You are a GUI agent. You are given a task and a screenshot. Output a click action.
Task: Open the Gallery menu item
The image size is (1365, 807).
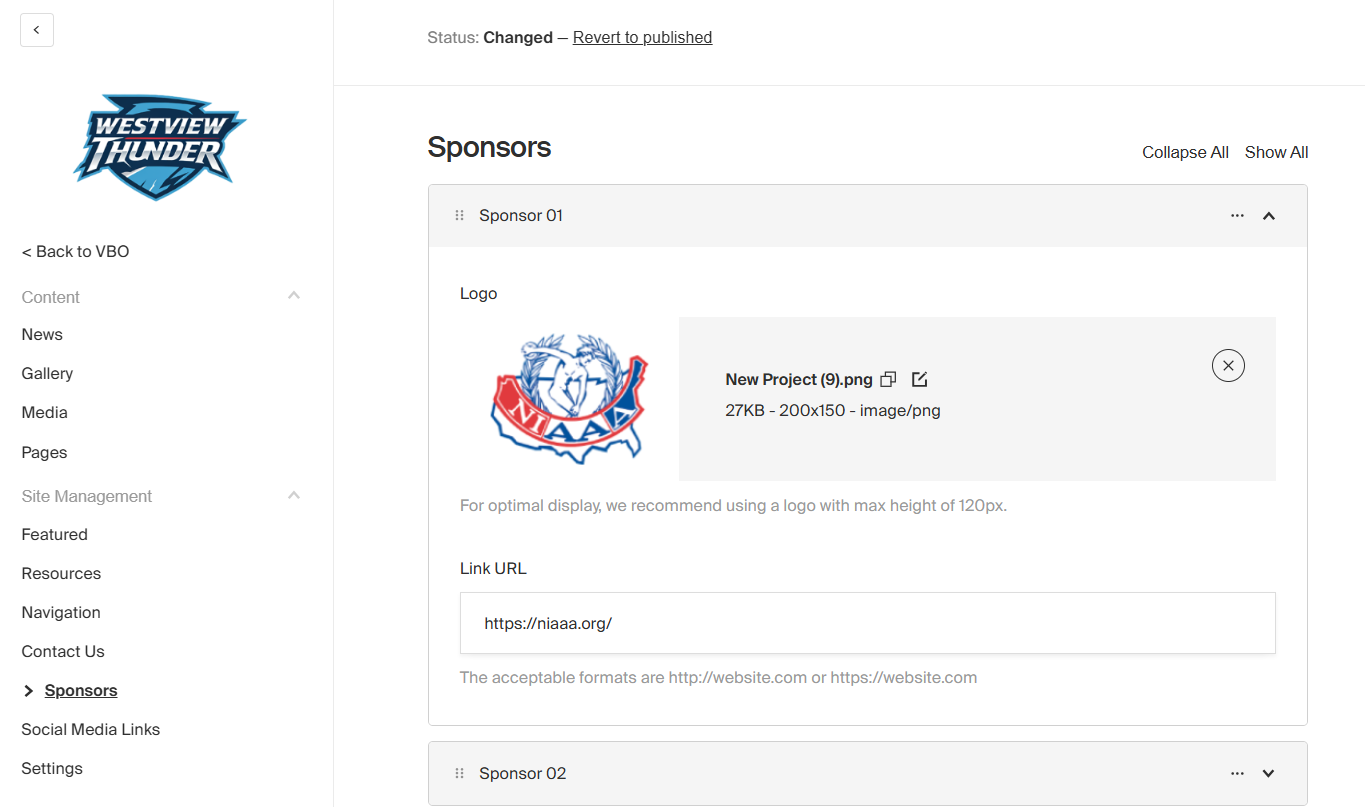47,373
